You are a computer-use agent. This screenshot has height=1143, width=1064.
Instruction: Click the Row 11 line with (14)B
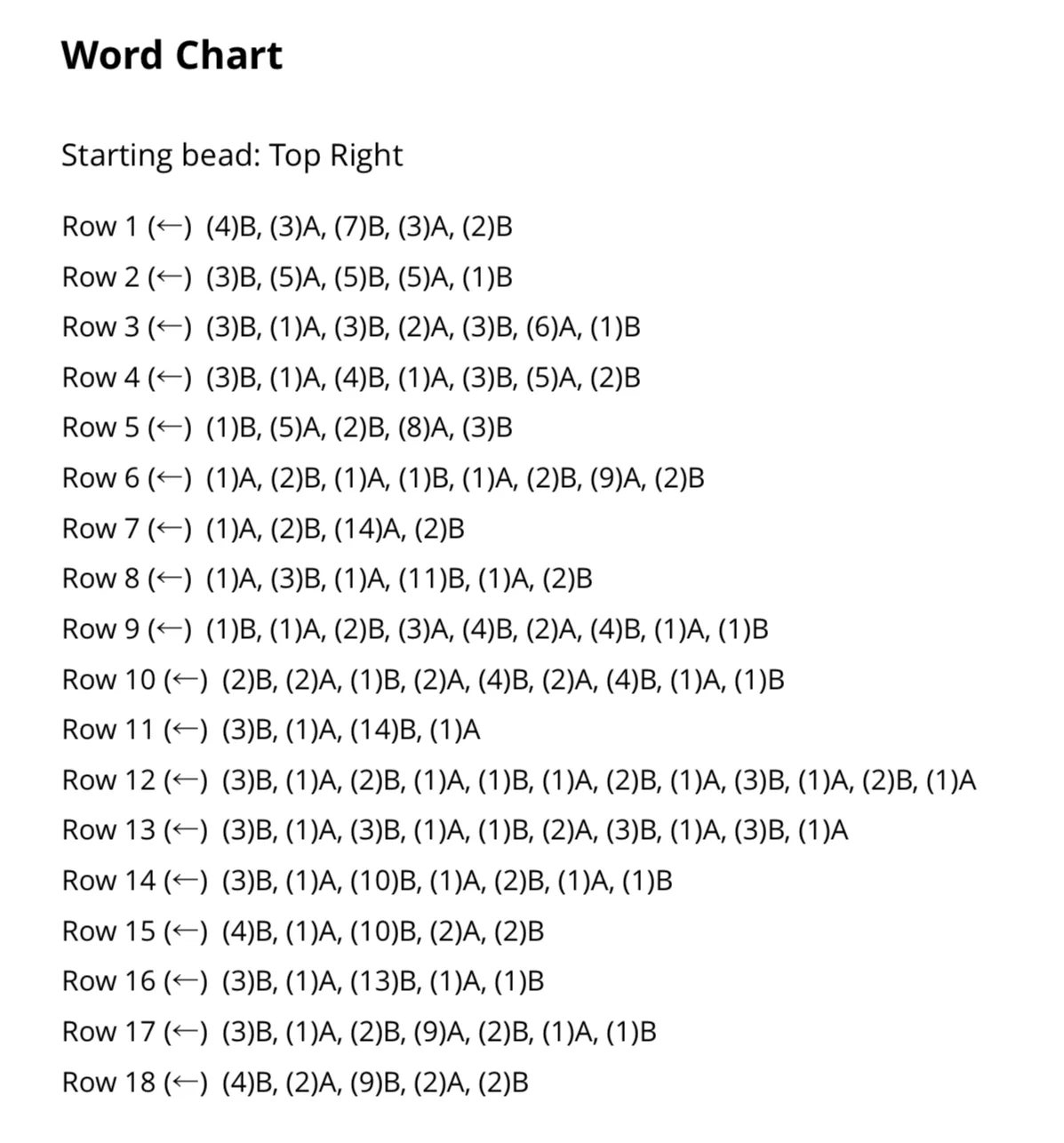click(270, 731)
